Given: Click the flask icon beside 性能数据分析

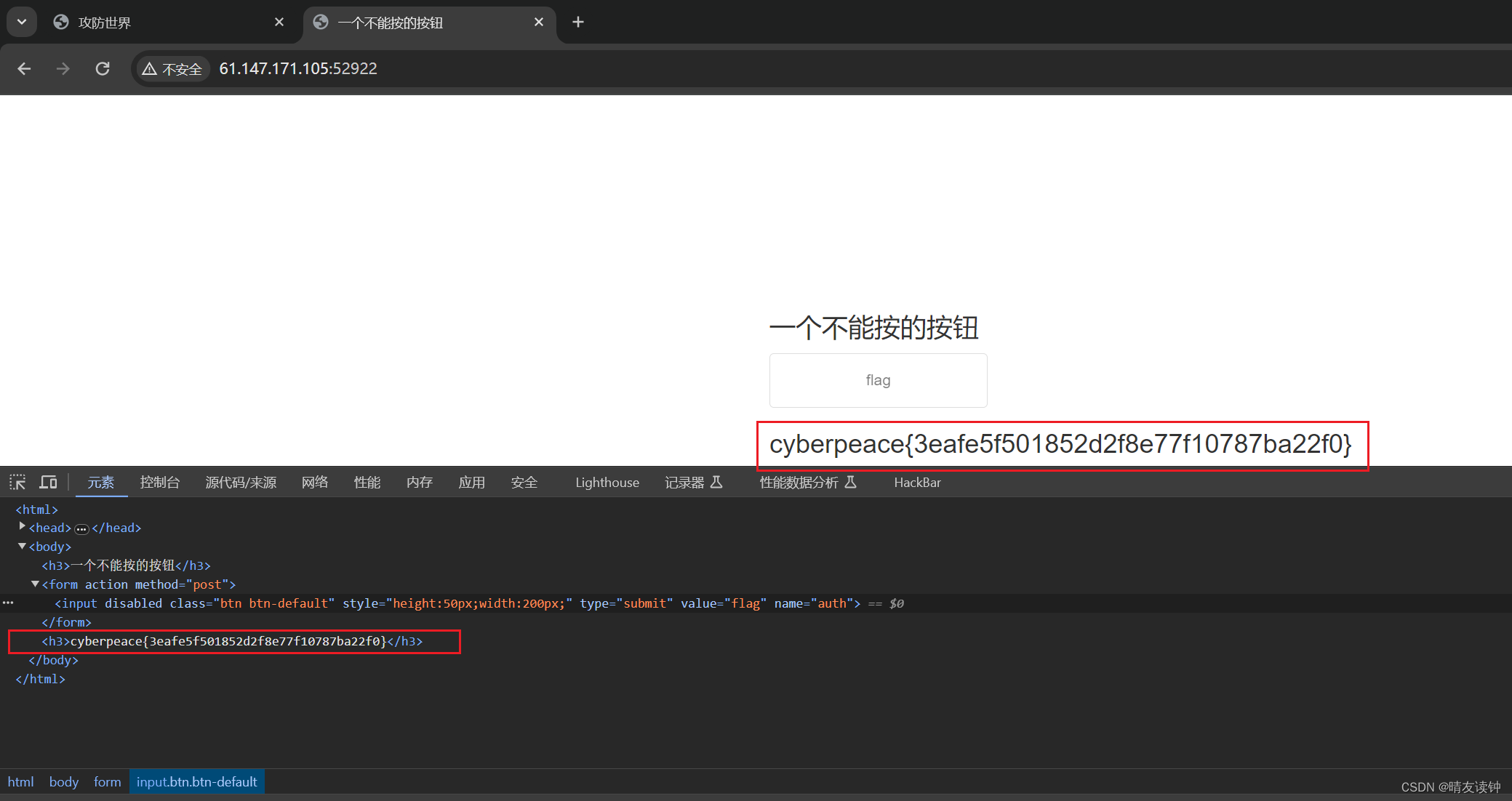Looking at the screenshot, I should (851, 482).
